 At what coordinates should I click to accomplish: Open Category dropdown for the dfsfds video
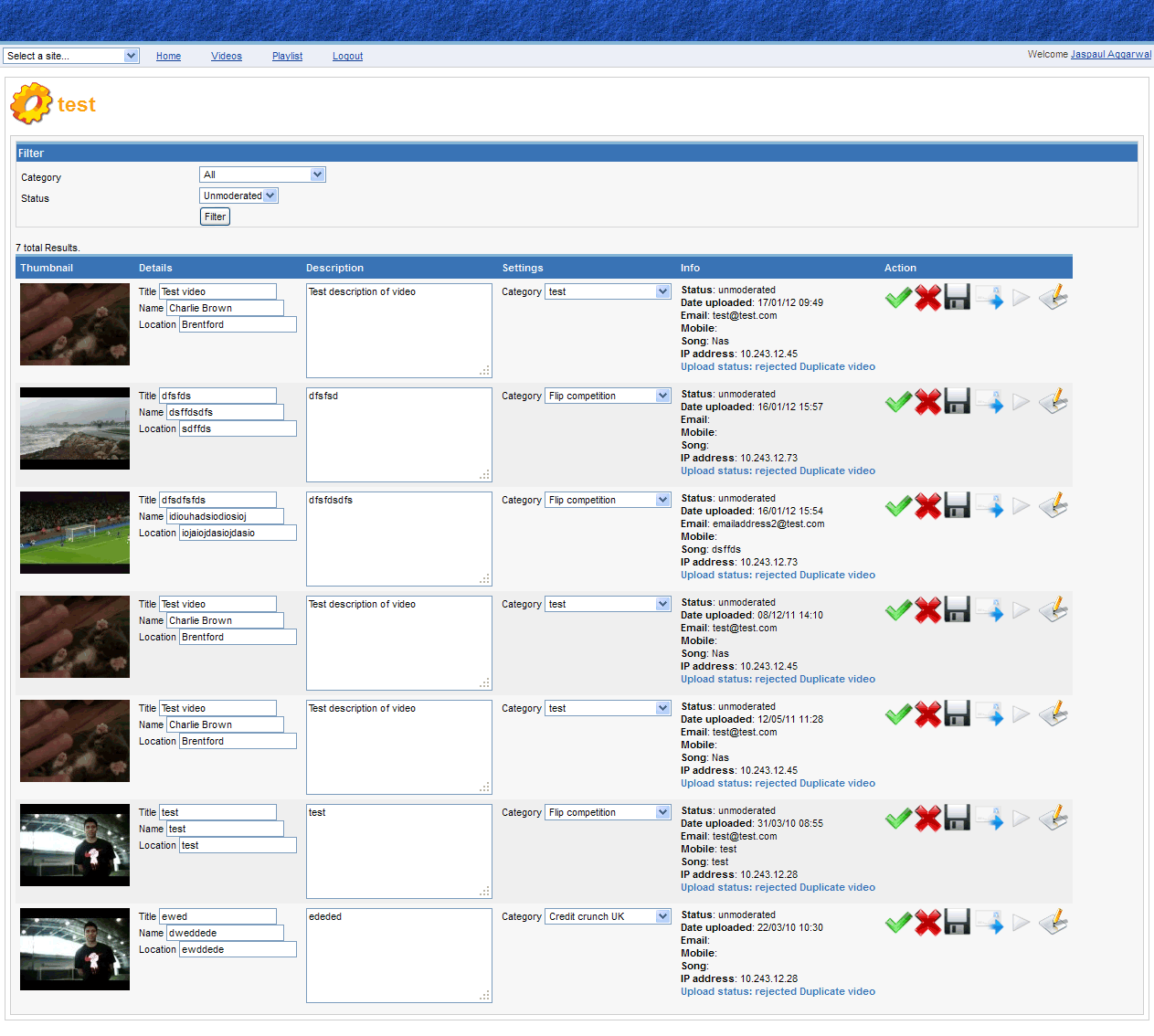pos(609,396)
